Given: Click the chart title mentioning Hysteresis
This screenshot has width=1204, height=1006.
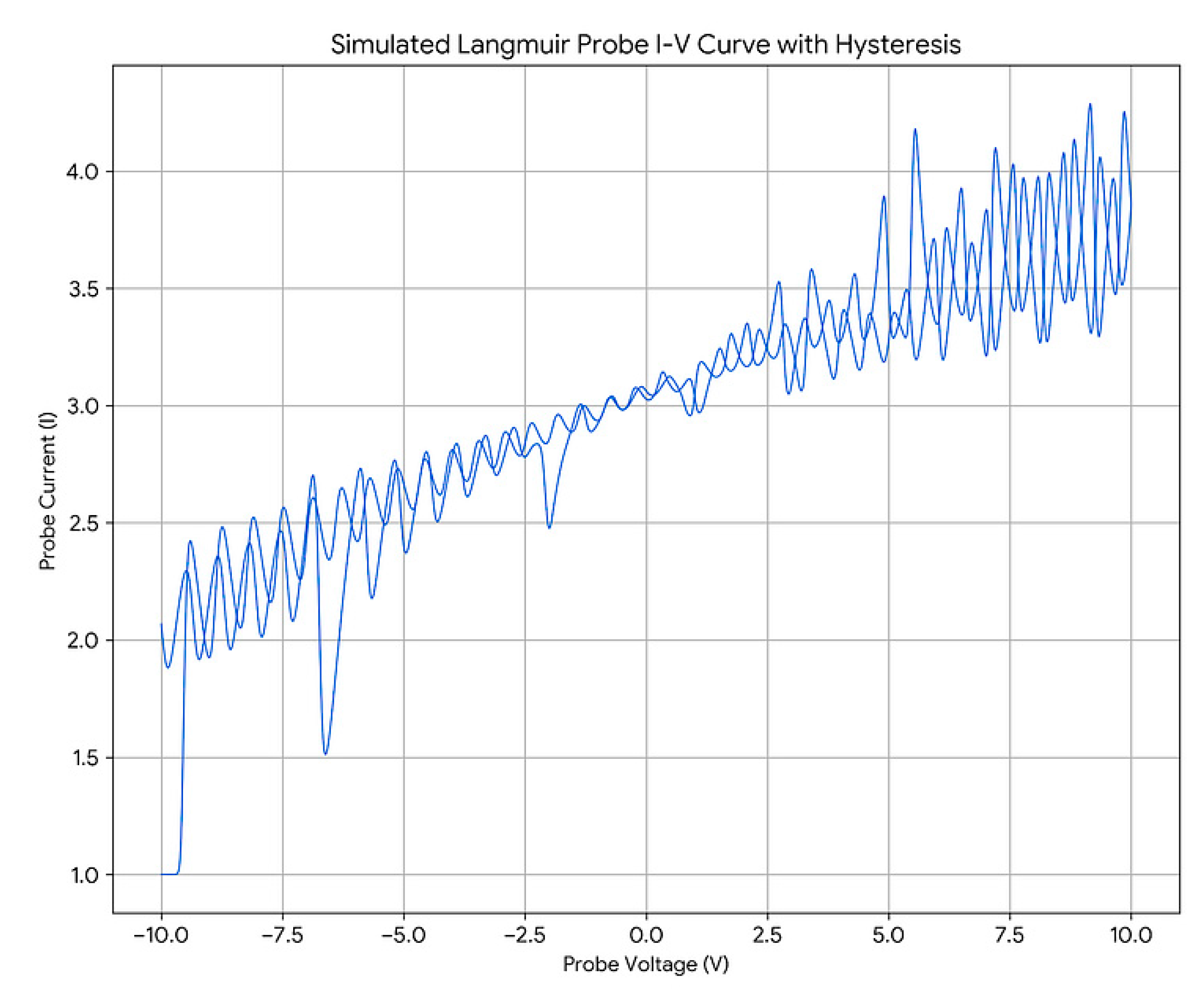Looking at the screenshot, I should click(x=646, y=45).
